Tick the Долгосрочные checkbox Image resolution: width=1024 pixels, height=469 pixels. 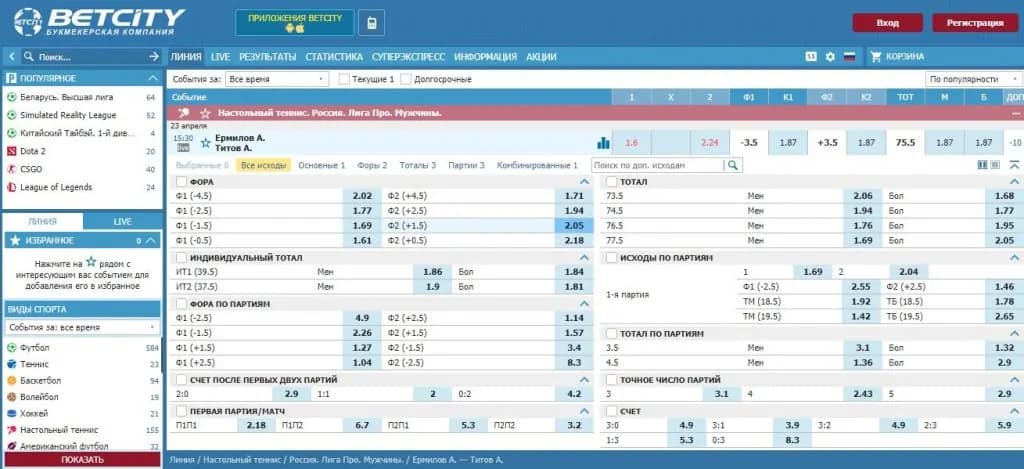(x=406, y=79)
